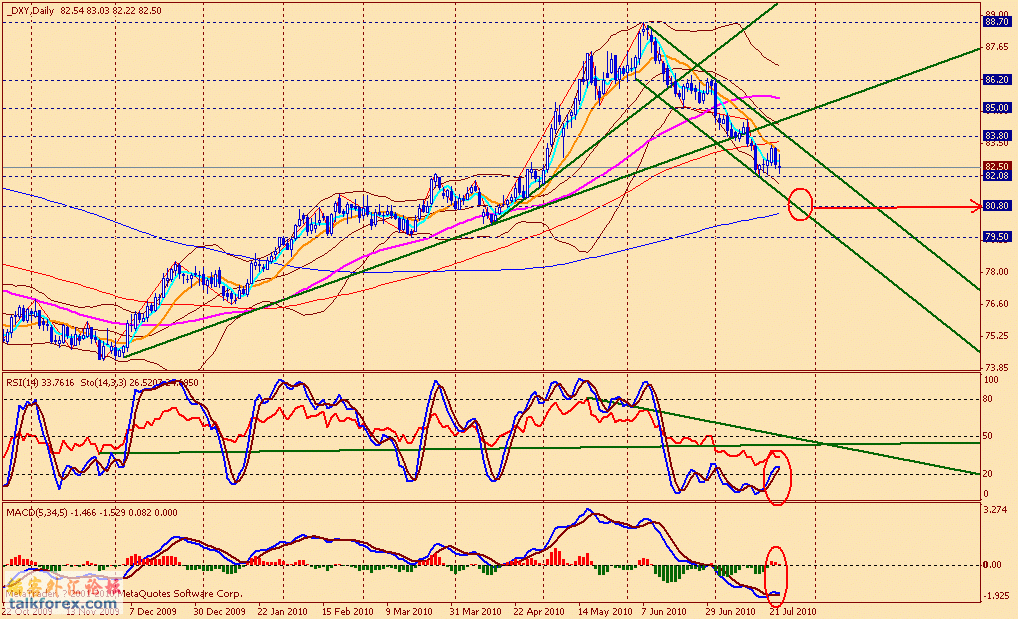Select the 7 Dec 2009 date label
Viewport: 1018px width, 619px height.
tap(153, 612)
